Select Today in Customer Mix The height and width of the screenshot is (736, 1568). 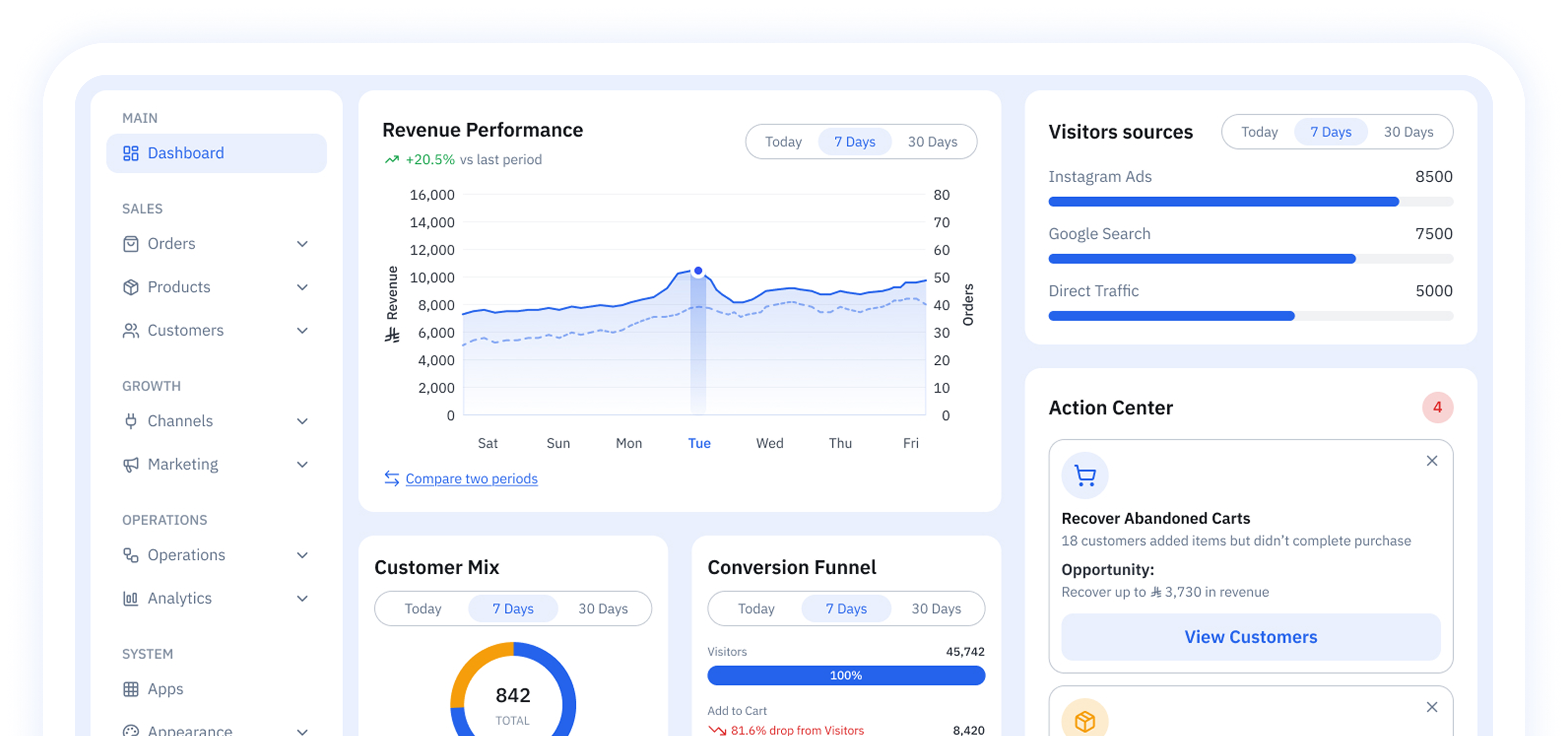(422, 609)
